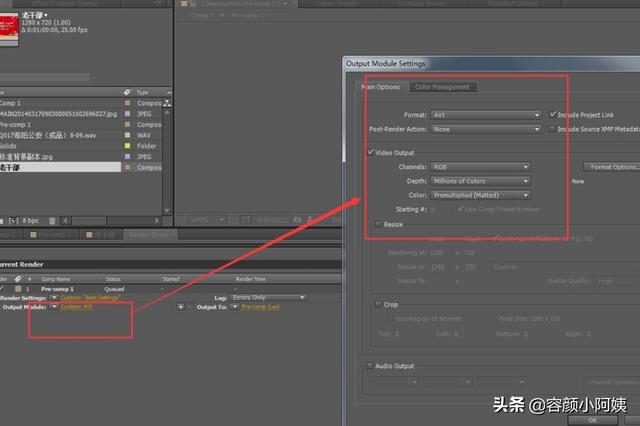This screenshot has width=640, height=426.
Task: Click the JPEG label color swatch of MAIN image
Action: [x=127, y=115]
